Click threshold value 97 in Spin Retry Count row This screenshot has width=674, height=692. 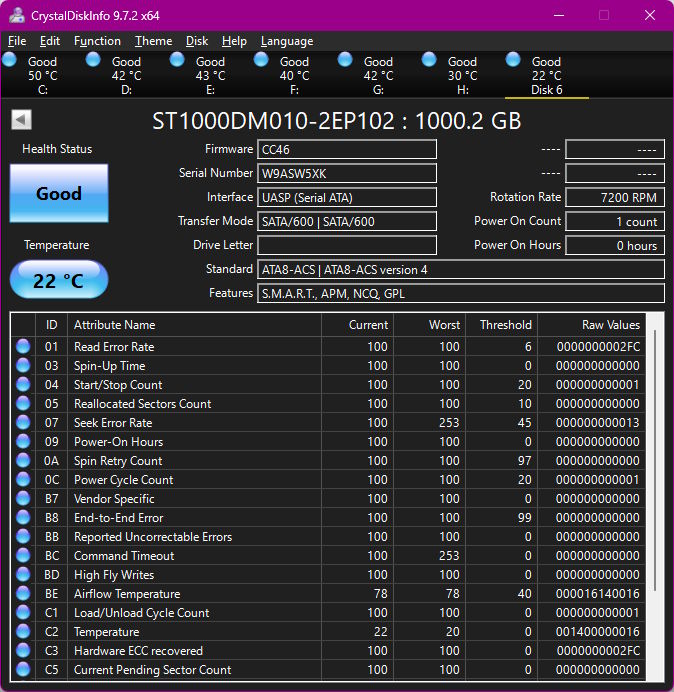tap(524, 461)
